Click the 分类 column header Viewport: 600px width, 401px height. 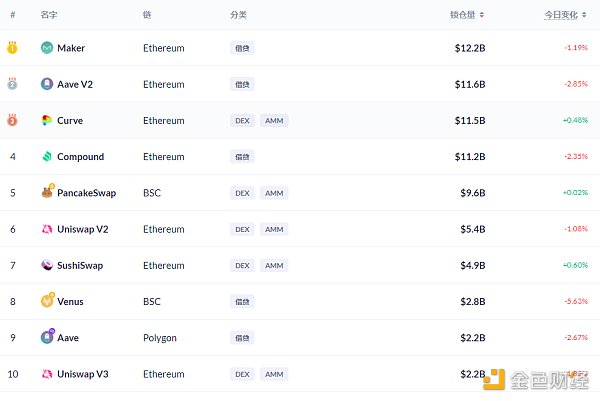click(x=238, y=15)
